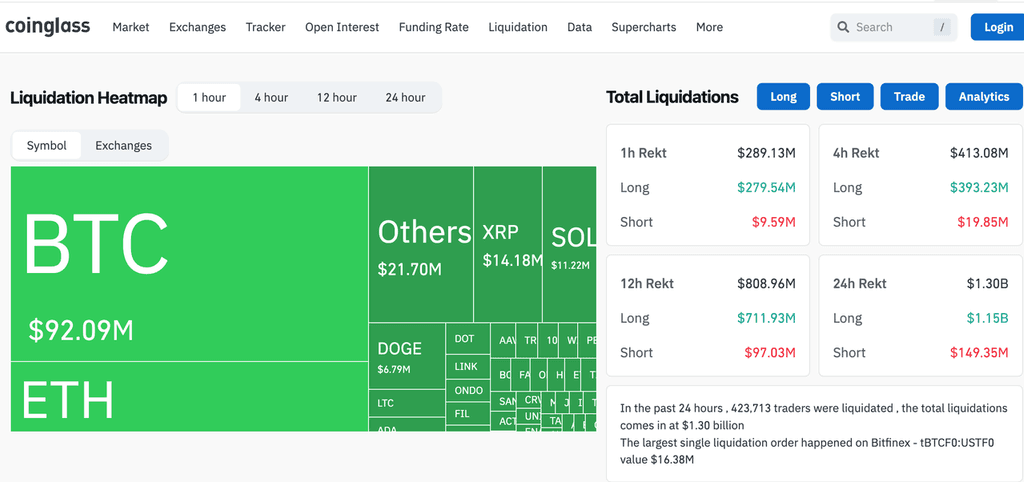Select the Symbol tab
Screen dimensions: 1024x482
tap(47, 145)
